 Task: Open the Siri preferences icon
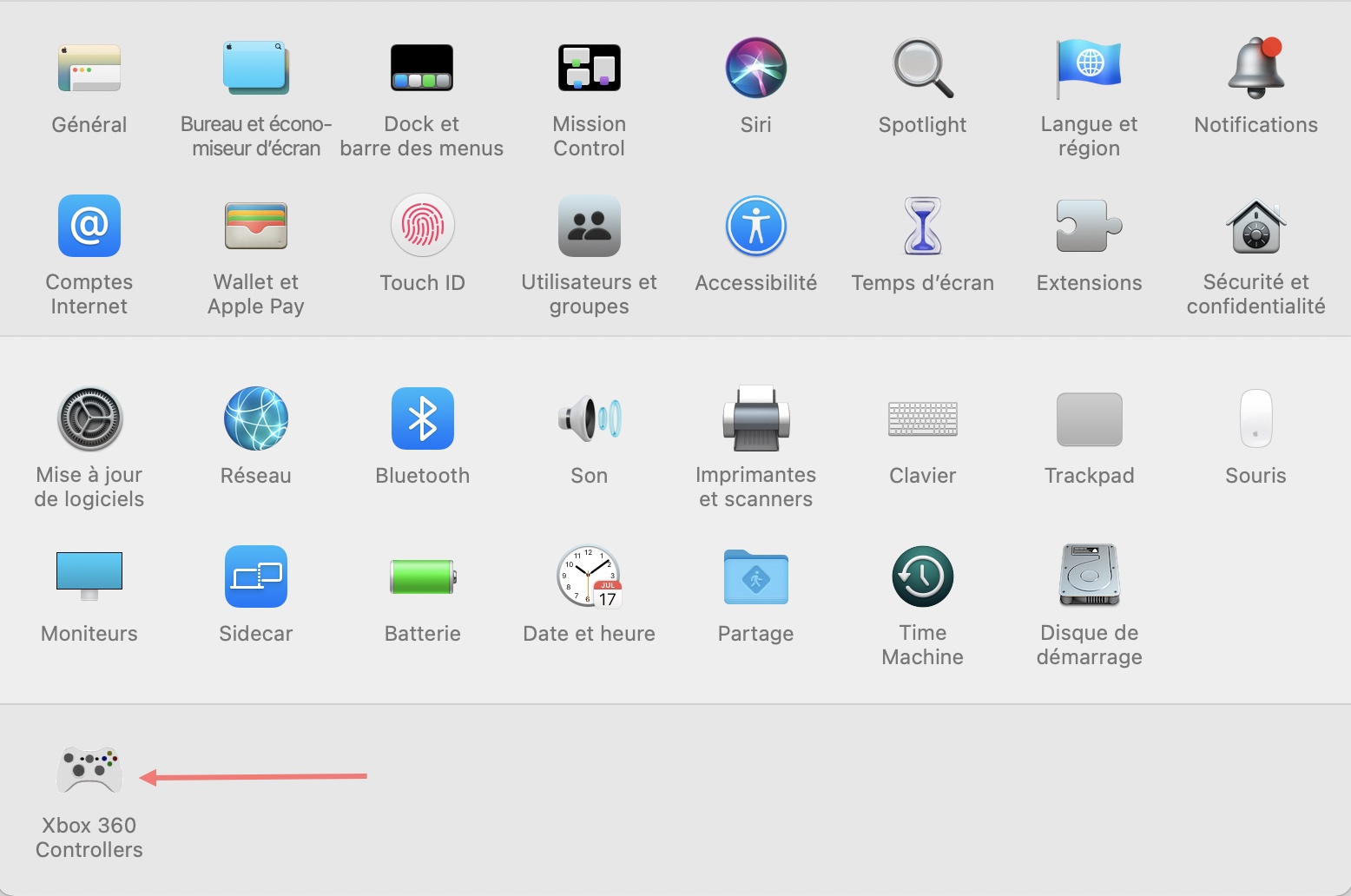[x=756, y=69]
